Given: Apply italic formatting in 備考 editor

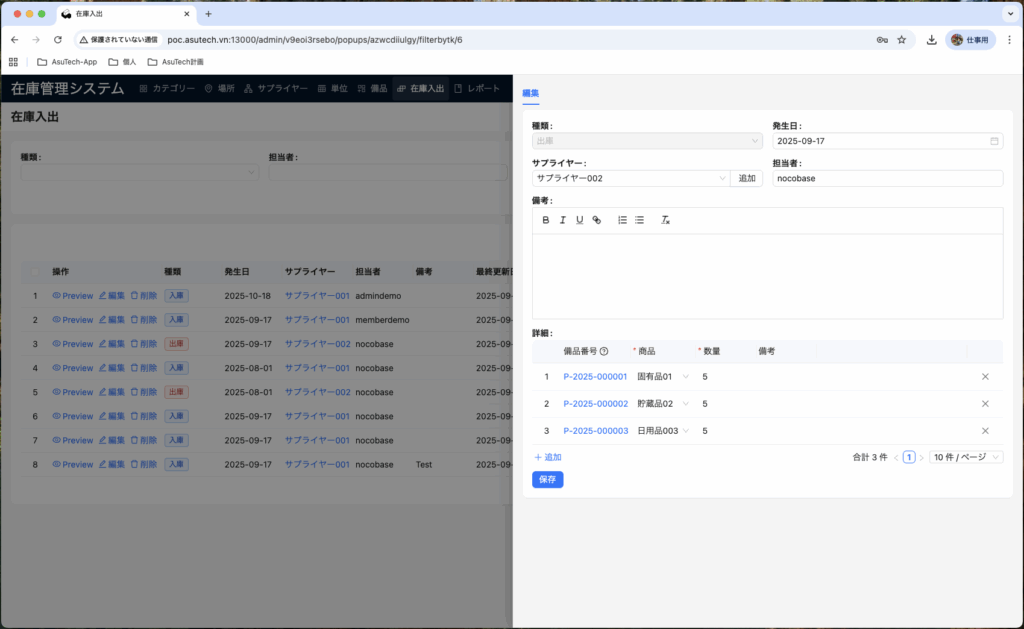Looking at the screenshot, I should click(x=563, y=220).
